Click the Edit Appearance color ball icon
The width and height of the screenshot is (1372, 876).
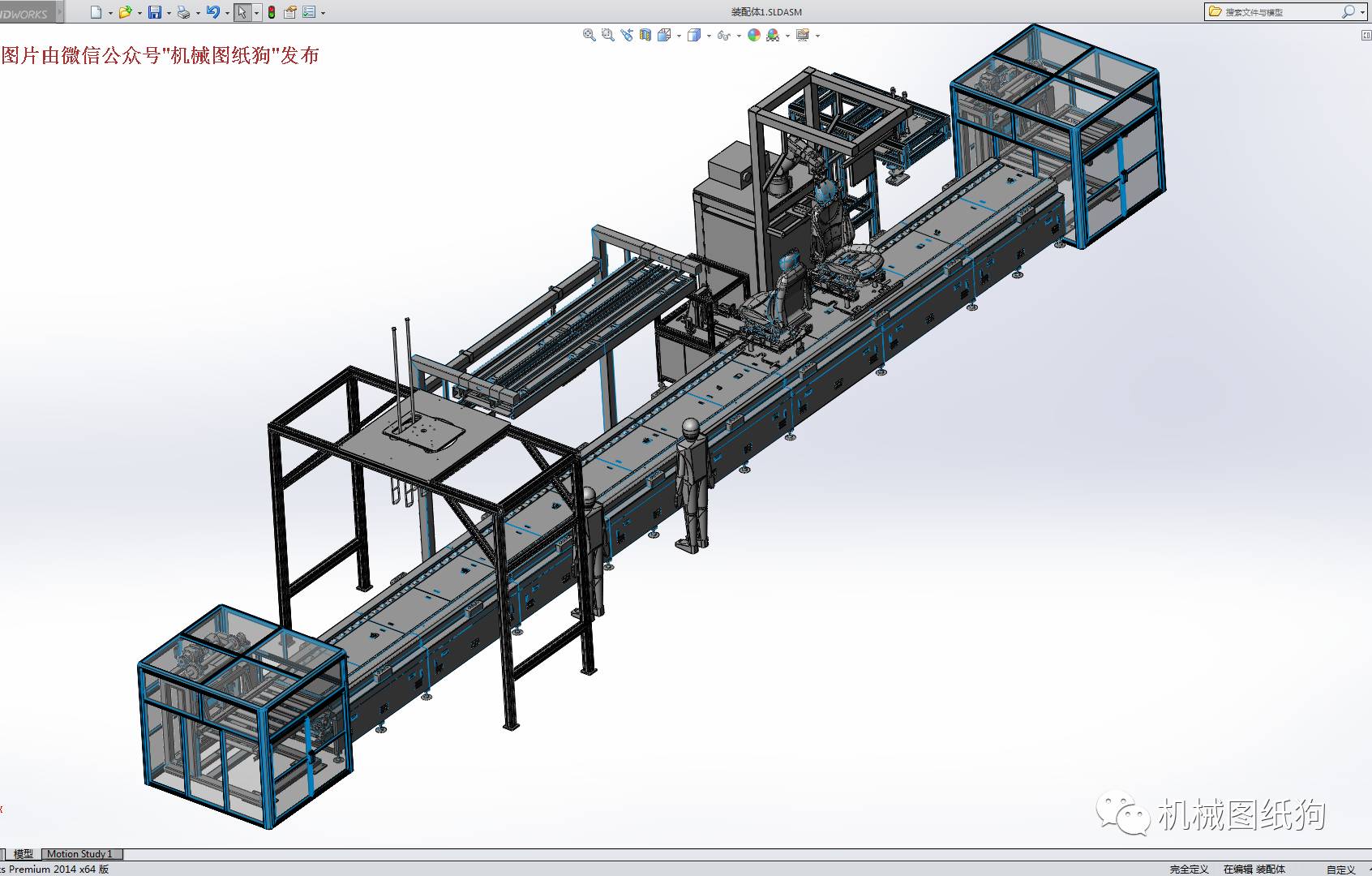pos(754,35)
